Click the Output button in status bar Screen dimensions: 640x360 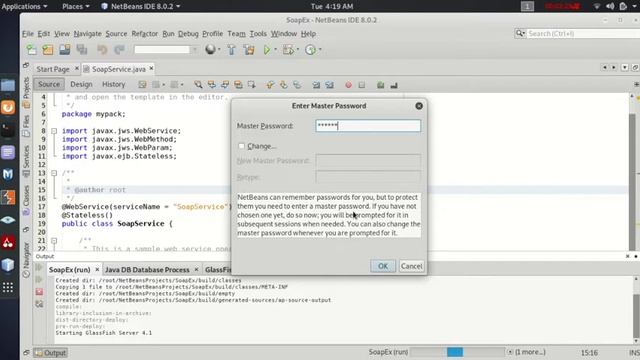(x=51, y=353)
